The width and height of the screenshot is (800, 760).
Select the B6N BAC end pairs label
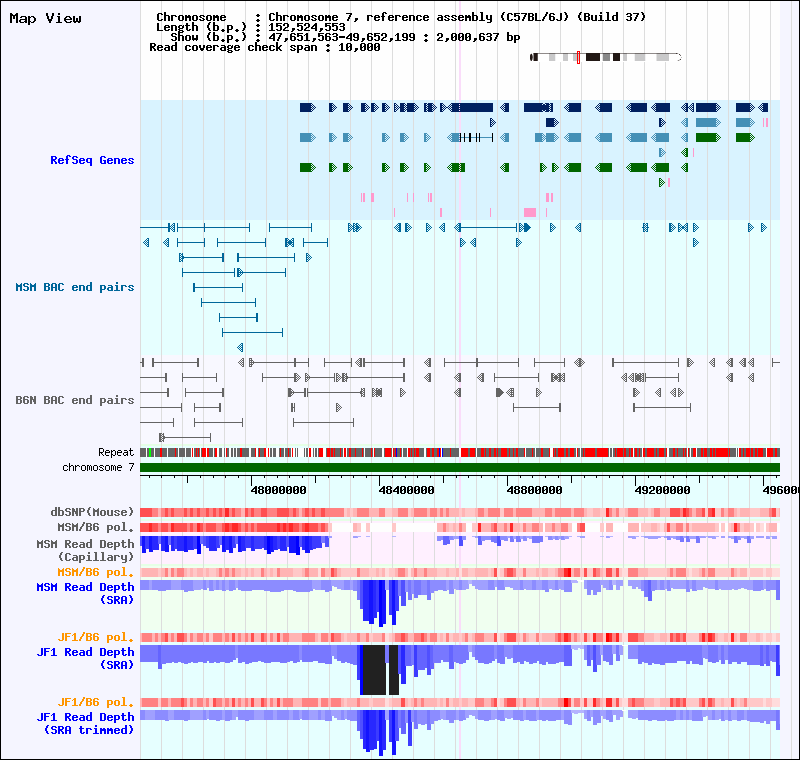[74, 400]
